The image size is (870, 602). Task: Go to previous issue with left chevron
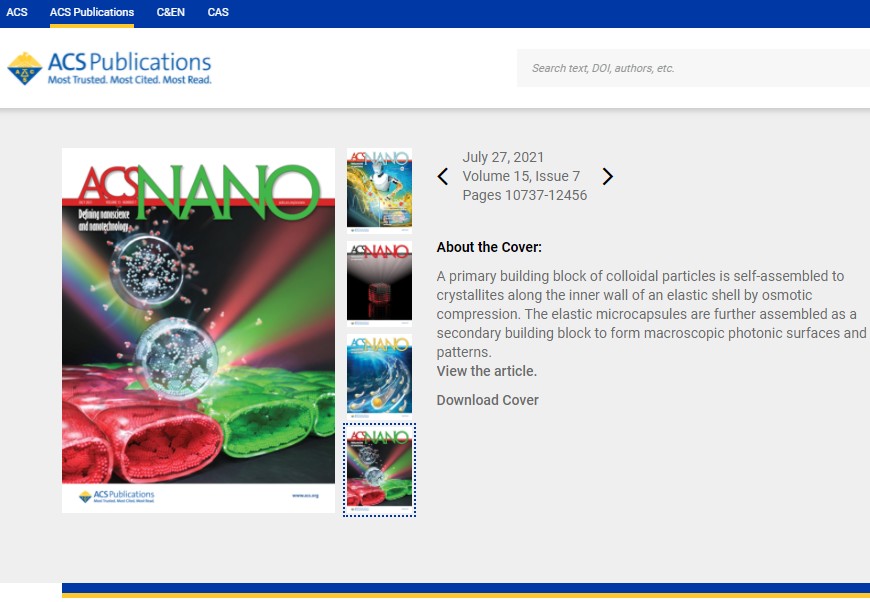click(x=442, y=176)
